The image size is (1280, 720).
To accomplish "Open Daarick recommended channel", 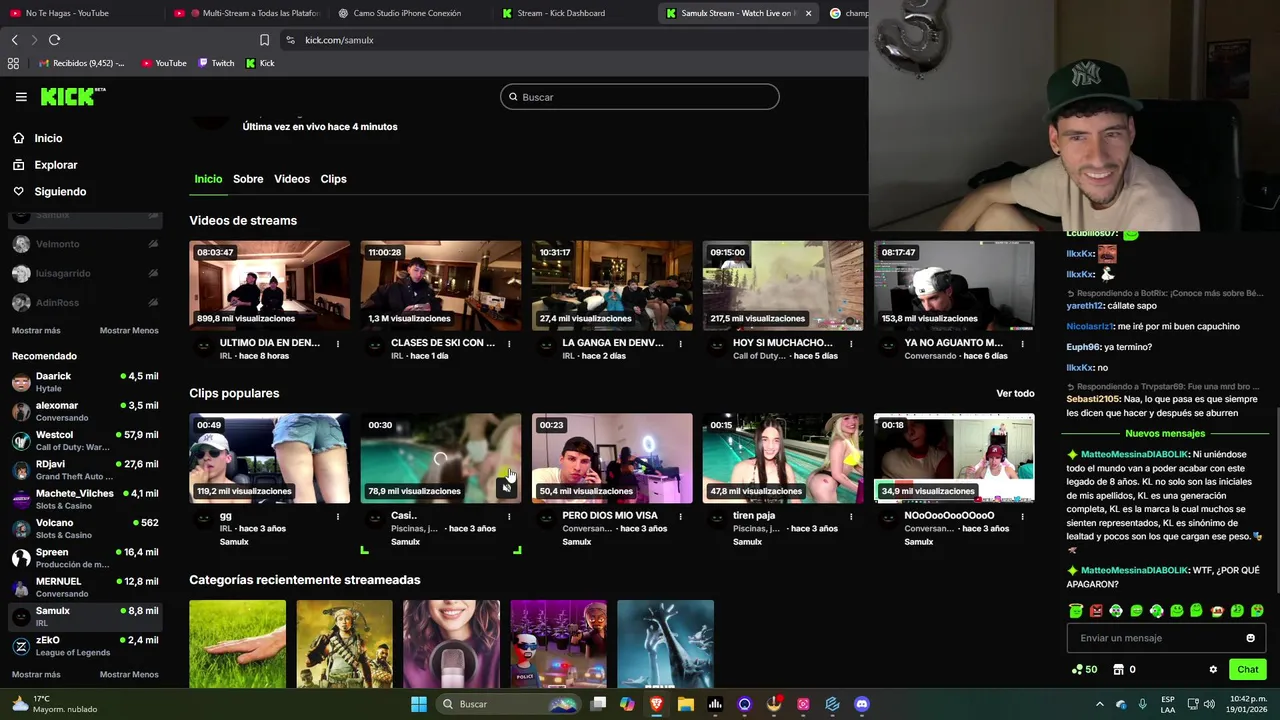I will click(85, 382).
